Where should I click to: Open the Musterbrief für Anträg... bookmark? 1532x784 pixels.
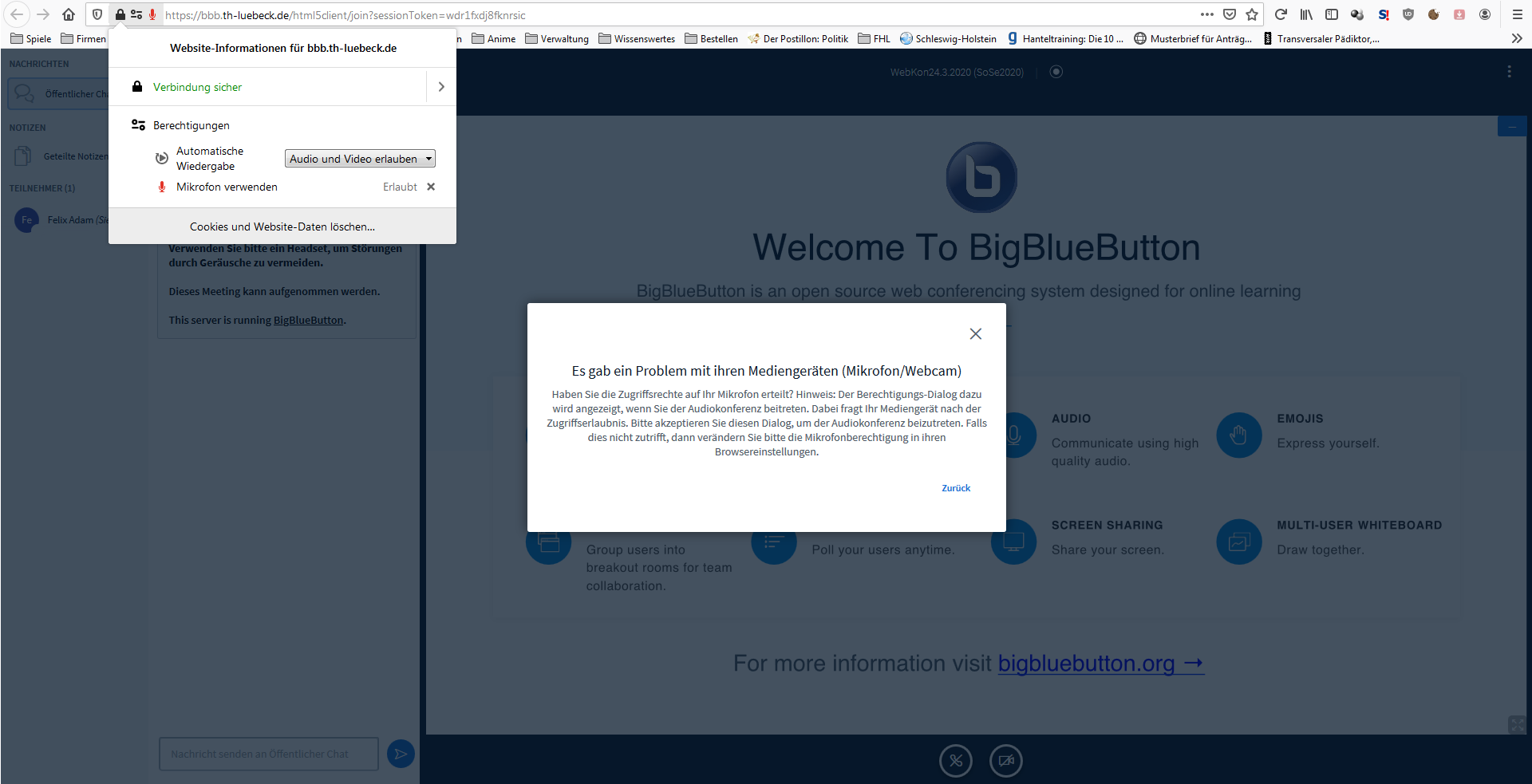pyautogui.click(x=1193, y=38)
